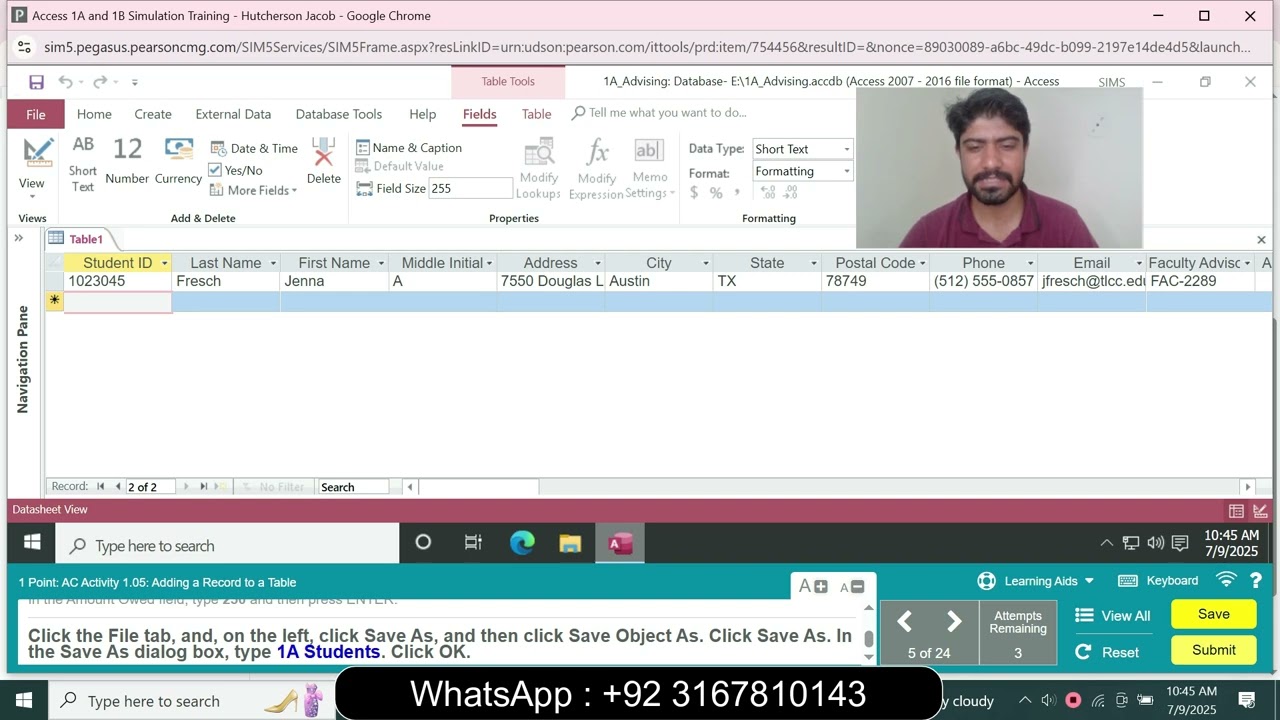1280x720 pixels.
Task: Close the Table1 object window
Action: click(x=1261, y=240)
